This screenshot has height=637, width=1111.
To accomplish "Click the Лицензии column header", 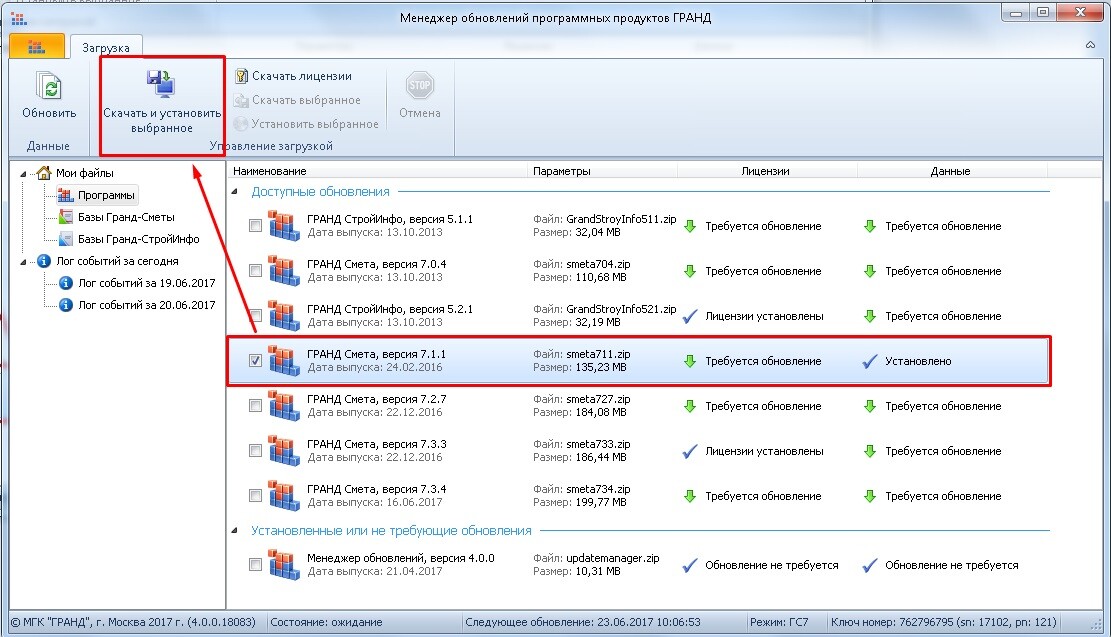I will (x=767, y=171).
